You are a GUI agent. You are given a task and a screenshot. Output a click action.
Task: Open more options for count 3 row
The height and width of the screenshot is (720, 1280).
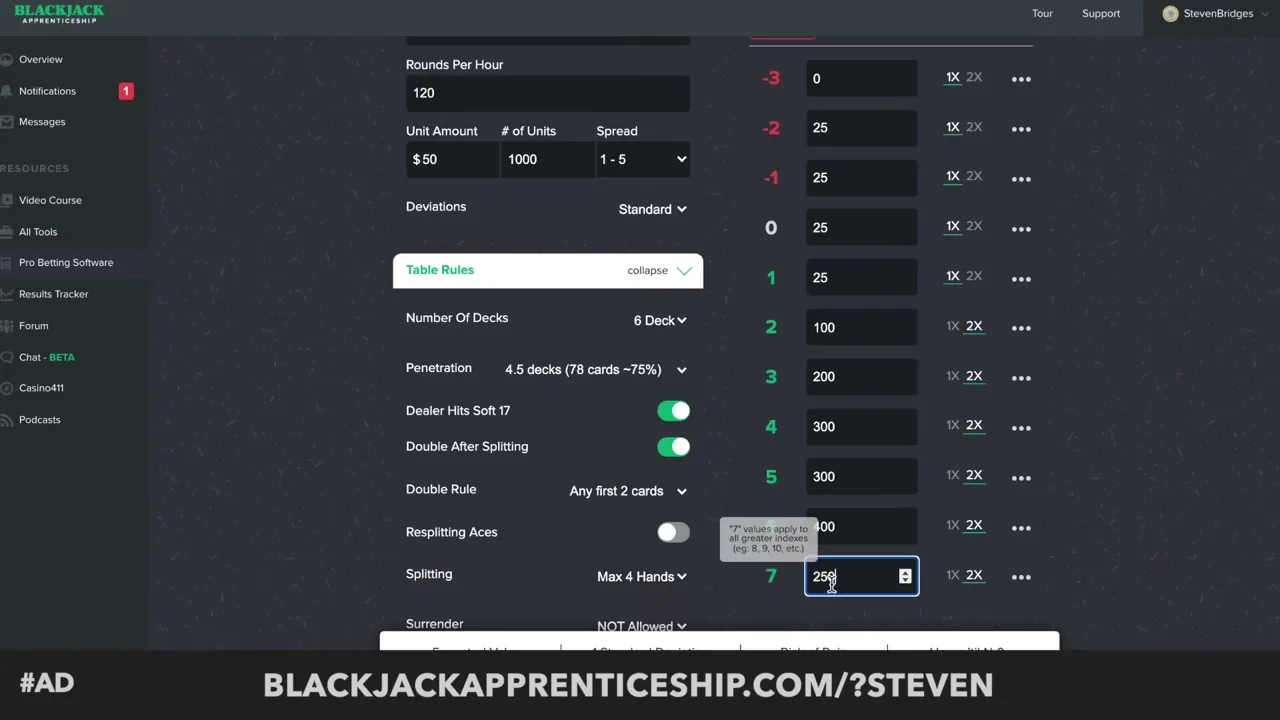click(1021, 378)
